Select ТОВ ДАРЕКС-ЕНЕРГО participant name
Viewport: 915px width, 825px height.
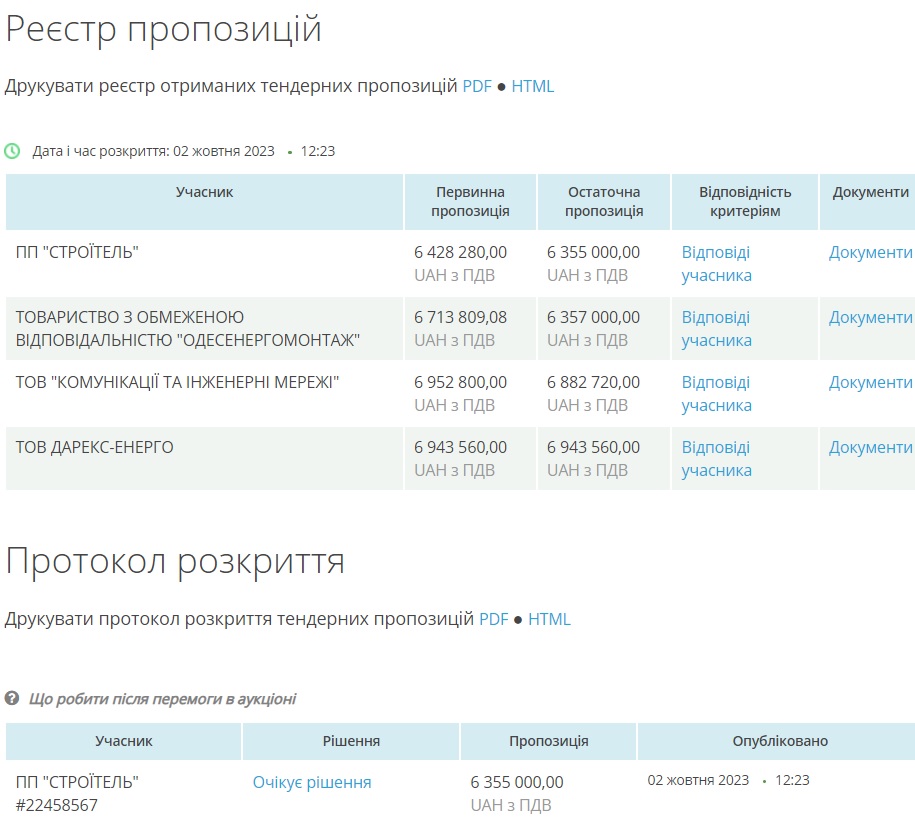coord(95,448)
